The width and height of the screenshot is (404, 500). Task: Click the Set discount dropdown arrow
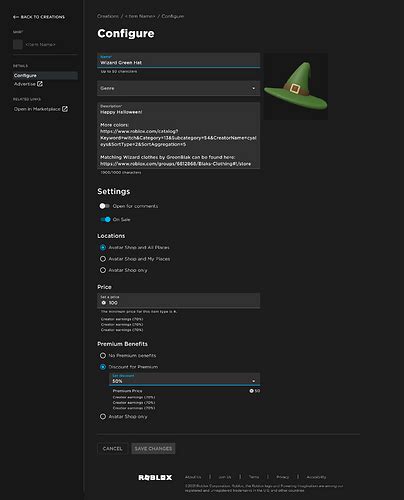pyautogui.click(x=254, y=381)
